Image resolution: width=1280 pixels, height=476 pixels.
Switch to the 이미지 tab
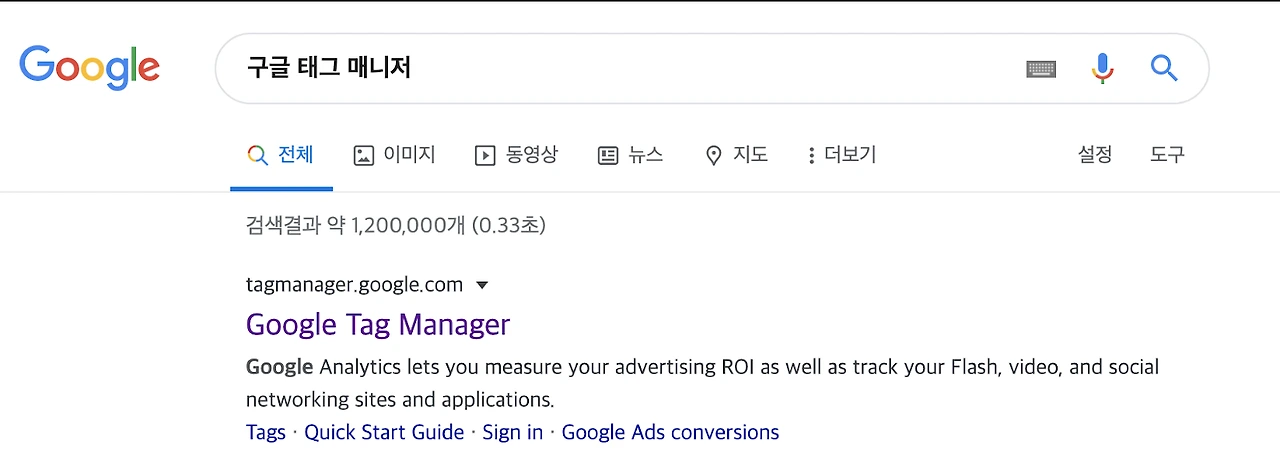tap(395, 155)
